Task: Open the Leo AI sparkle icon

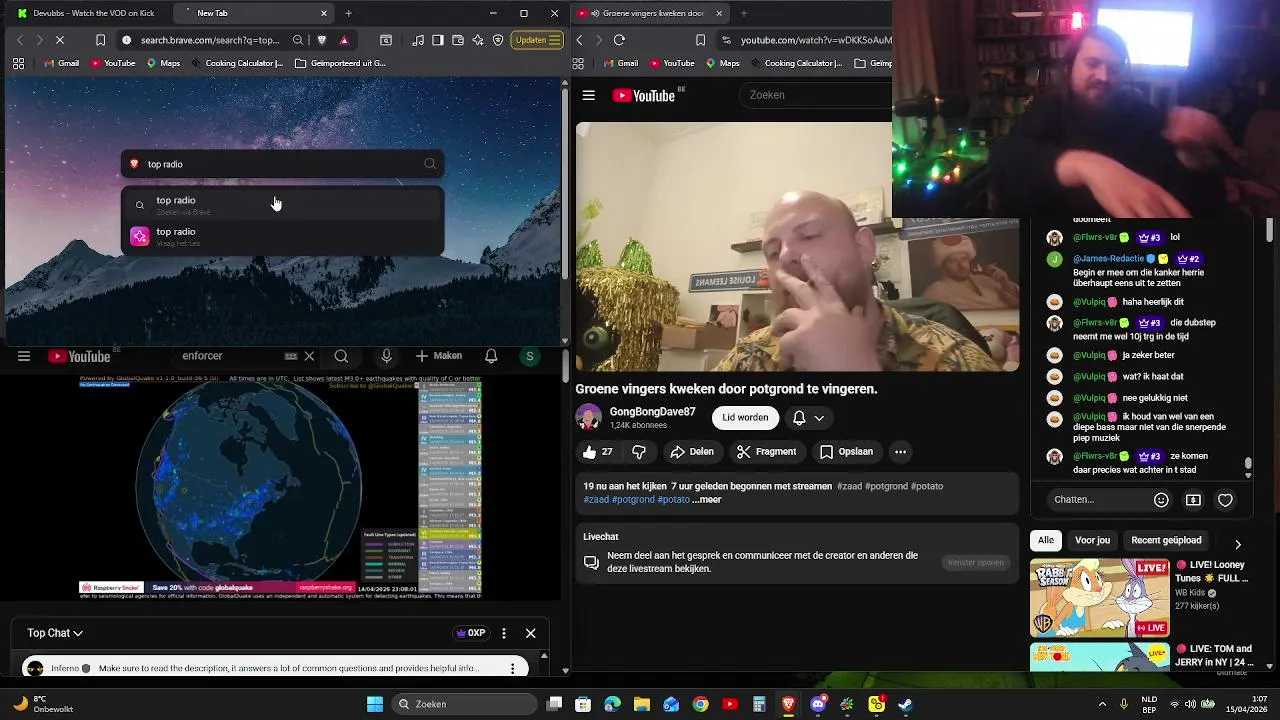Action: pyautogui.click(x=478, y=40)
